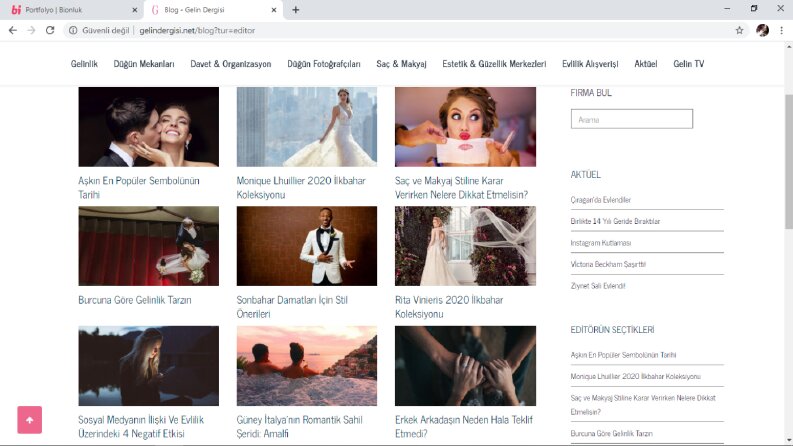Open 'Victoria Beckham Şaşırttı' sidebar link
Screen dimensions: 793x446
pyautogui.click(x=608, y=264)
